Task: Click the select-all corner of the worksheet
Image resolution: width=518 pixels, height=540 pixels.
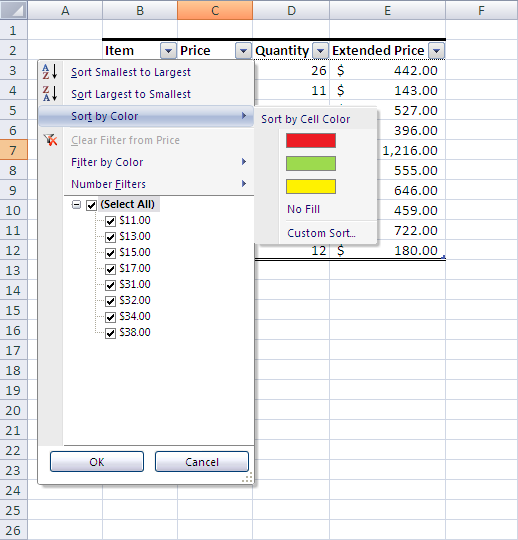Action: point(13,10)
